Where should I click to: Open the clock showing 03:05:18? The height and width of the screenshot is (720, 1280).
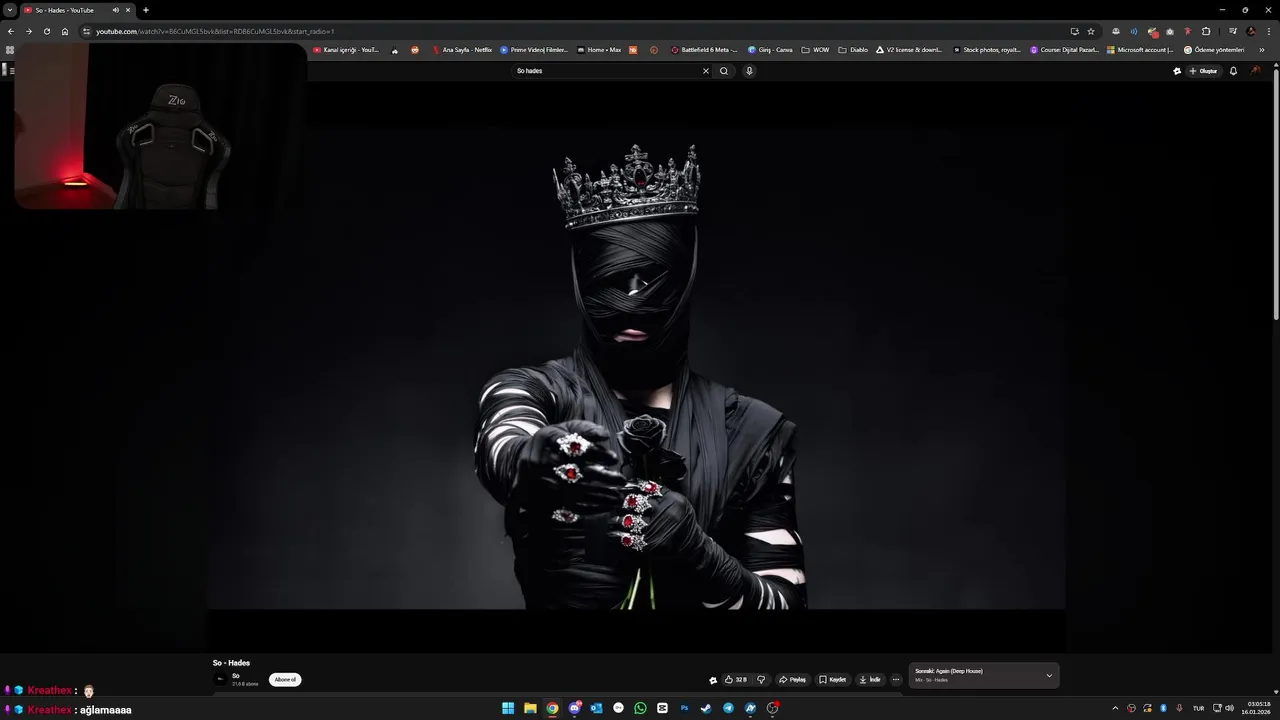1258,708
